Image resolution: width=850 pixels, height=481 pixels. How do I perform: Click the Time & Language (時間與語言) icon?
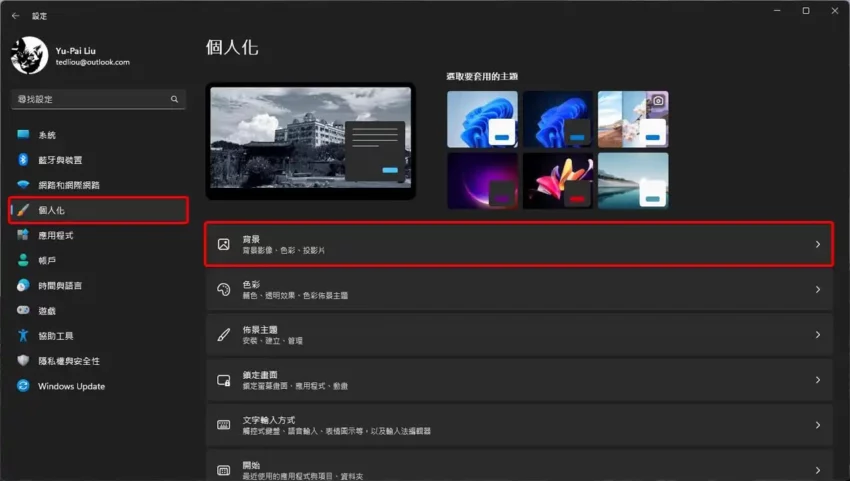23,285
